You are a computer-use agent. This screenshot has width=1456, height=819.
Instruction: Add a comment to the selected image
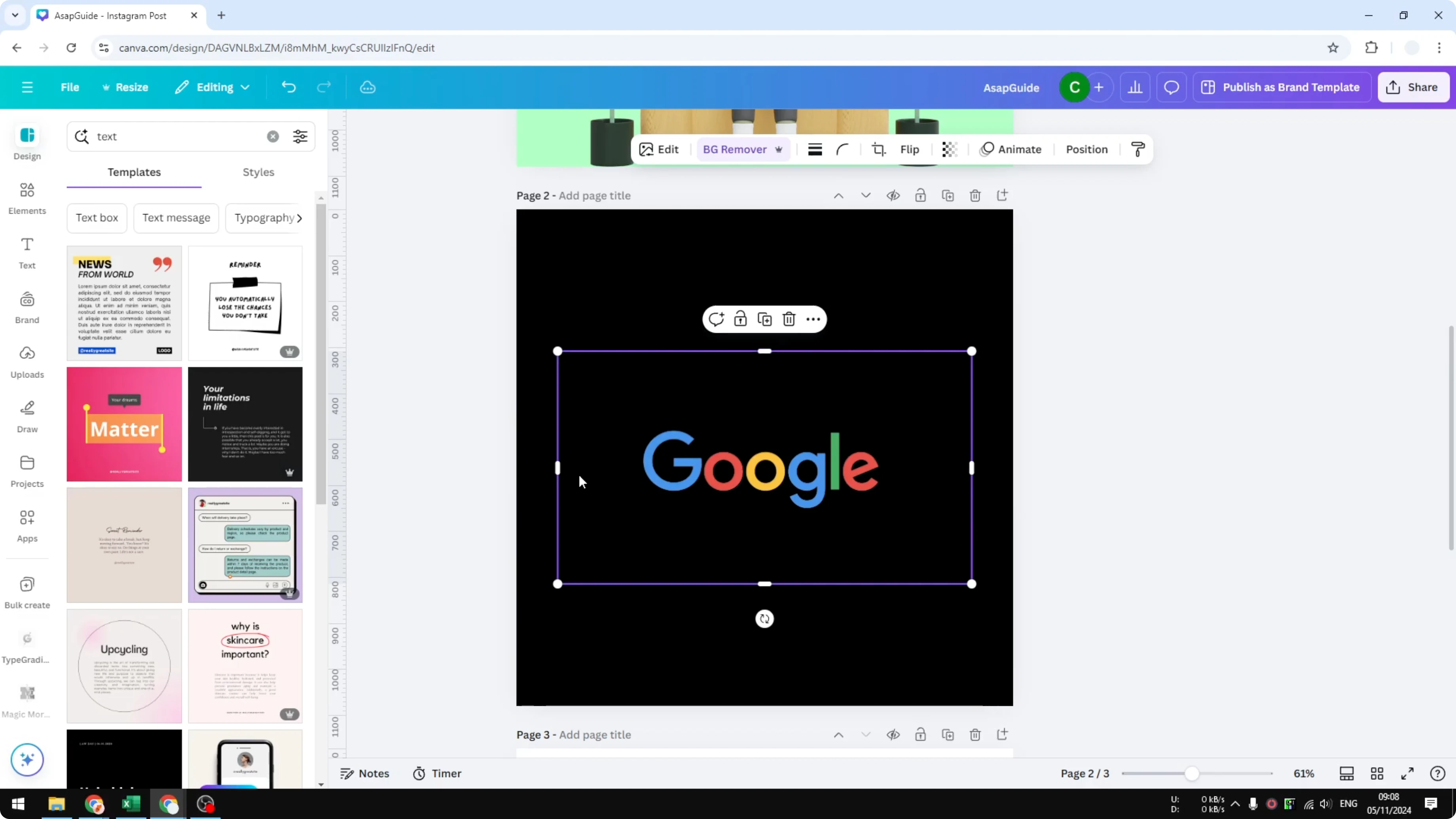coord(717,319)
